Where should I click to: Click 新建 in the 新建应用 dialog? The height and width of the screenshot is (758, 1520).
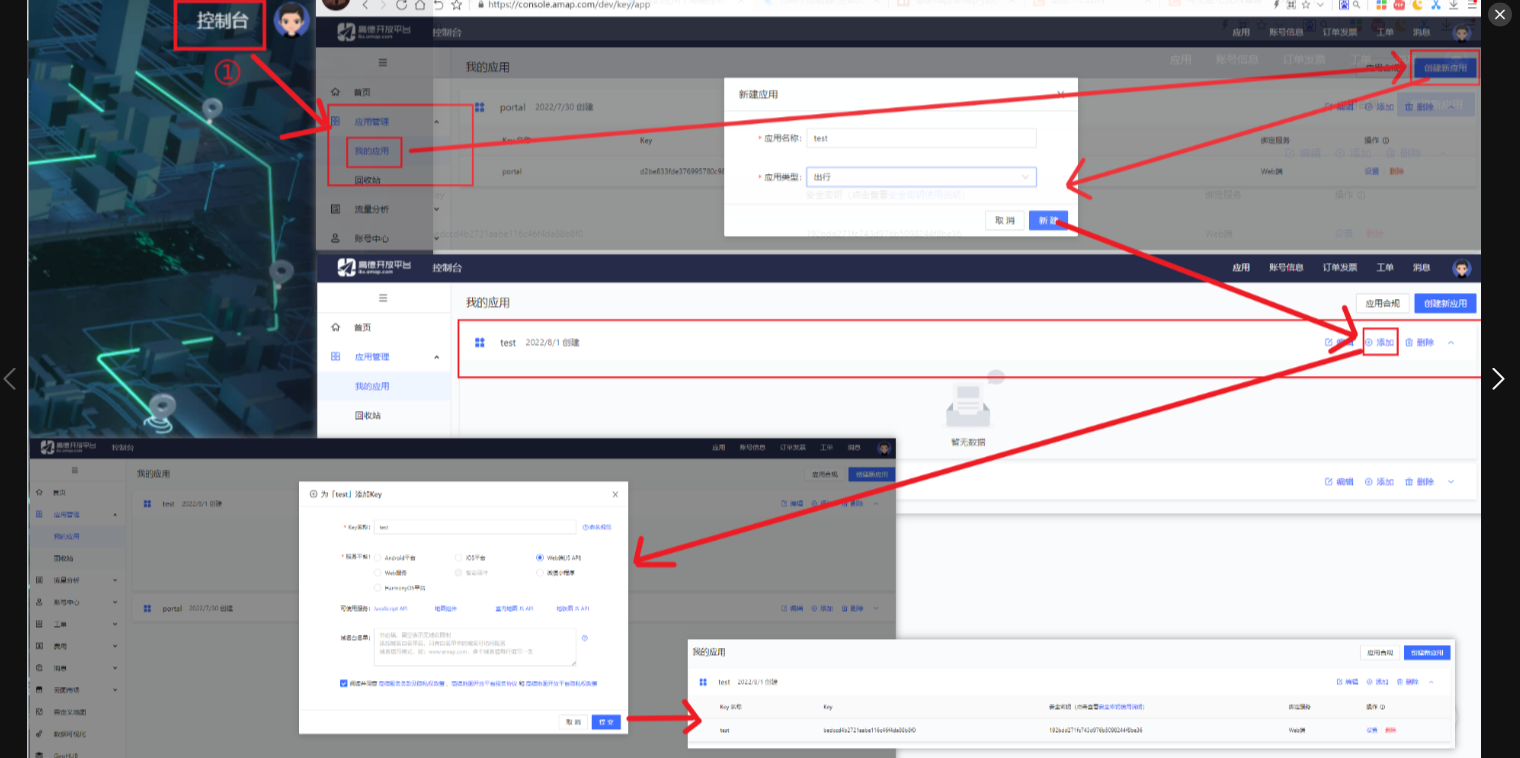1048,220
